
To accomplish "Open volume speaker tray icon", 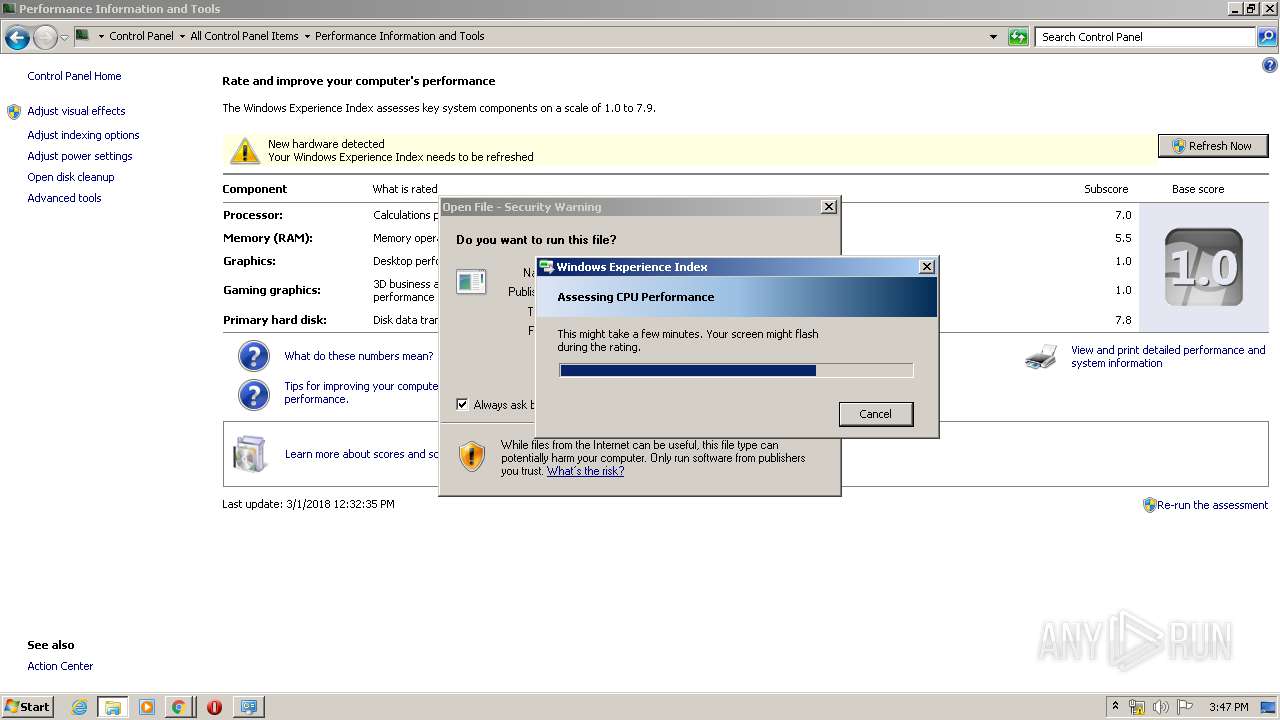I will [x=1161, y=707].
